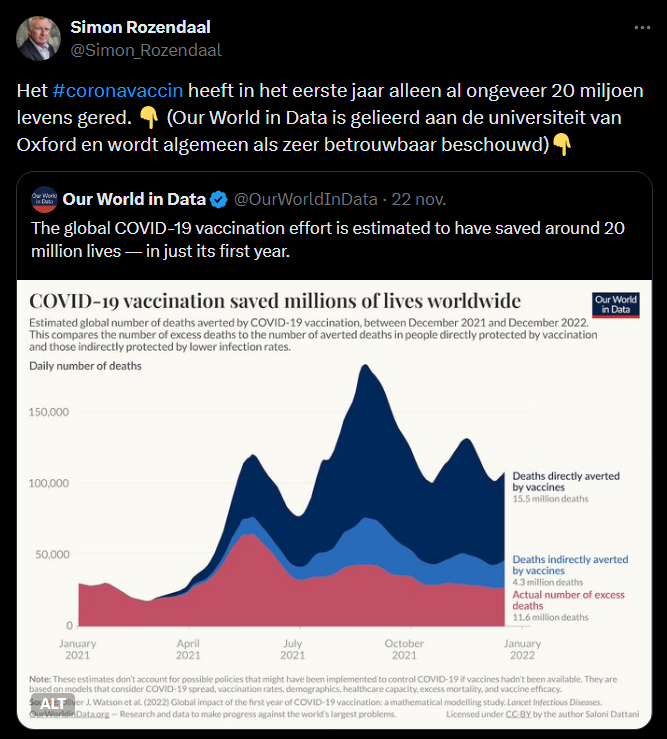The image size is (667, 739).
Task: Open the @Simon_Rozendaal handle link
Action: 146,50
